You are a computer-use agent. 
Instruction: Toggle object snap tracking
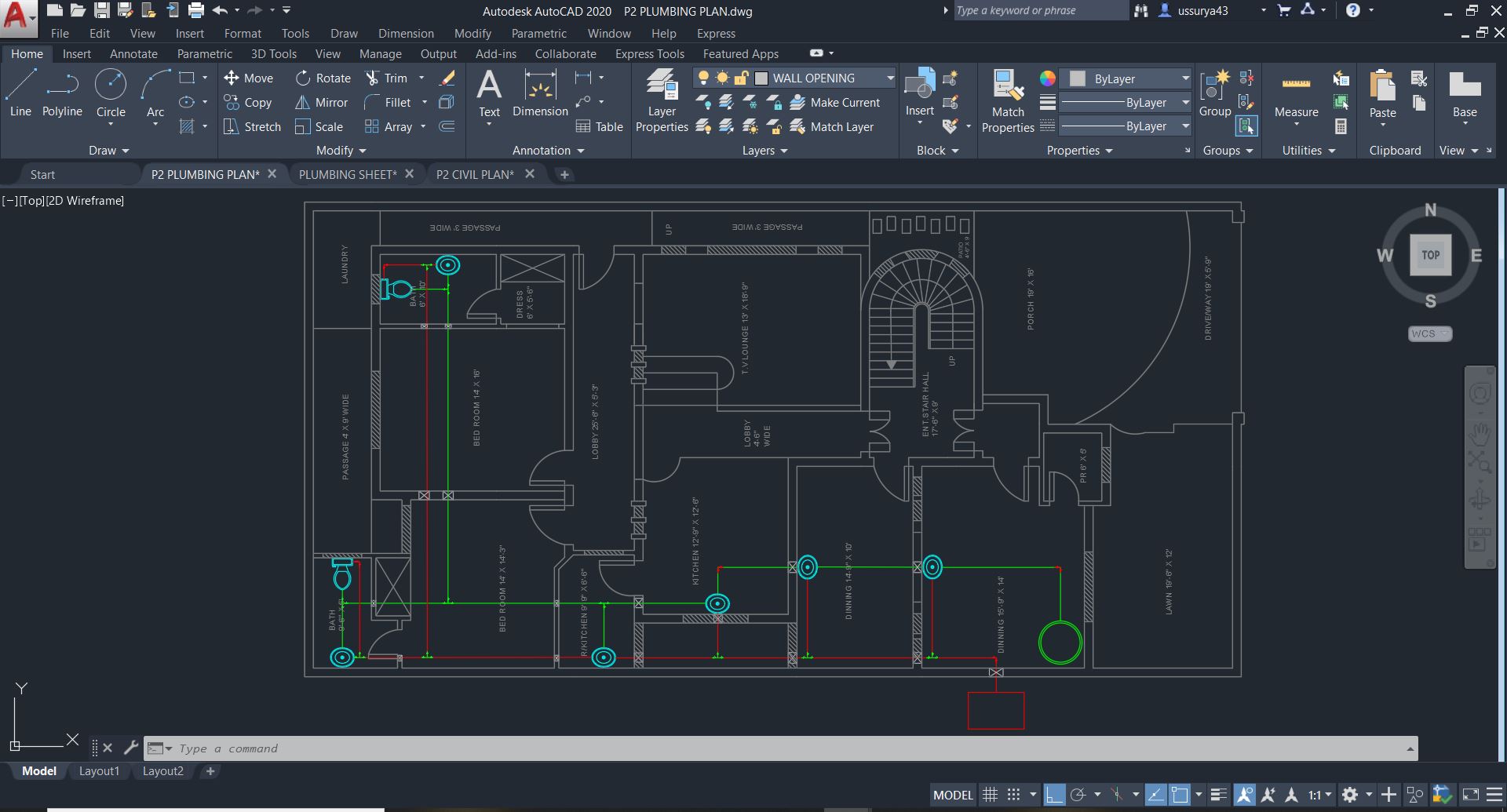1155,795
